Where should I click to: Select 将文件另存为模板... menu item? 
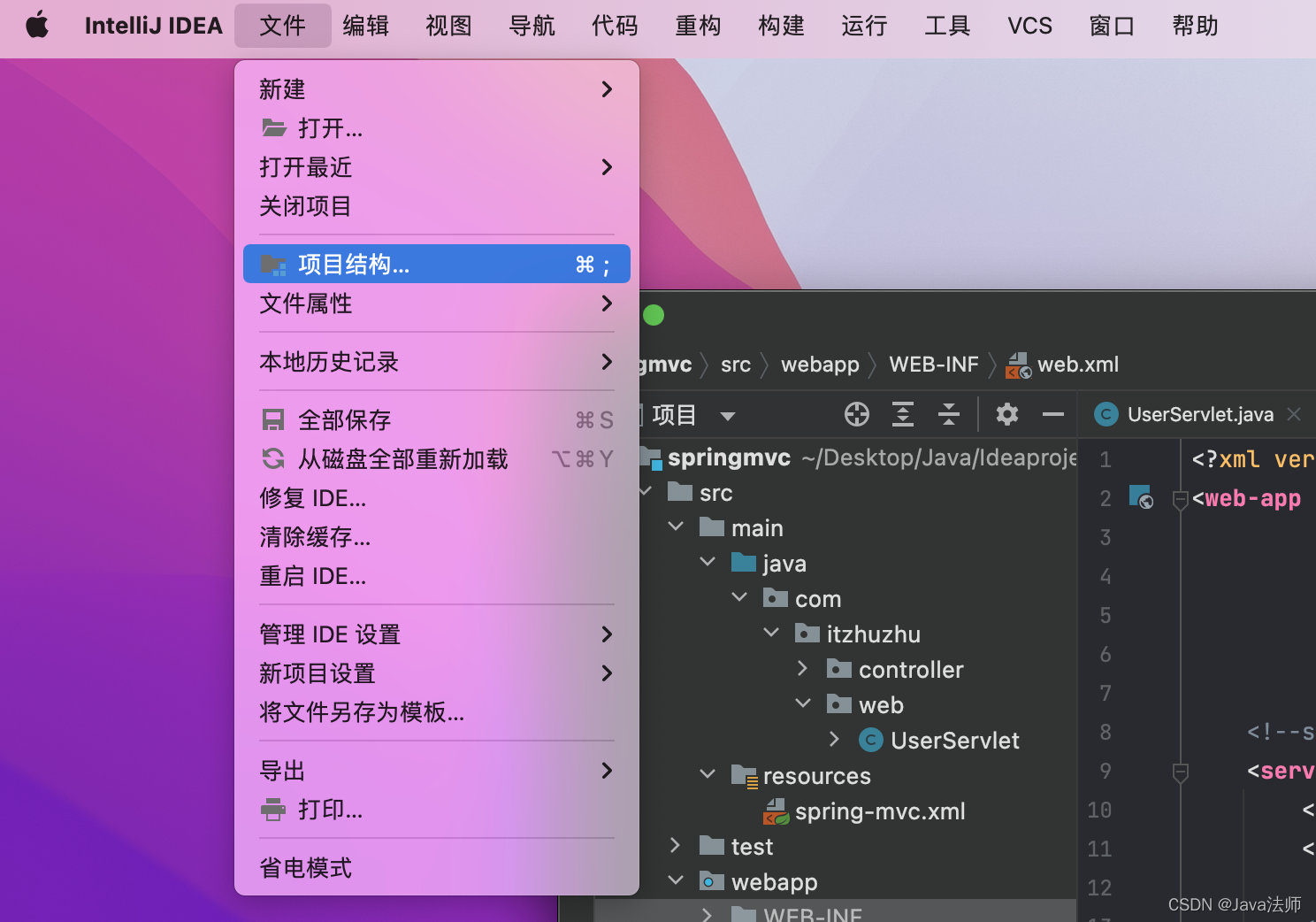[437, 712]
